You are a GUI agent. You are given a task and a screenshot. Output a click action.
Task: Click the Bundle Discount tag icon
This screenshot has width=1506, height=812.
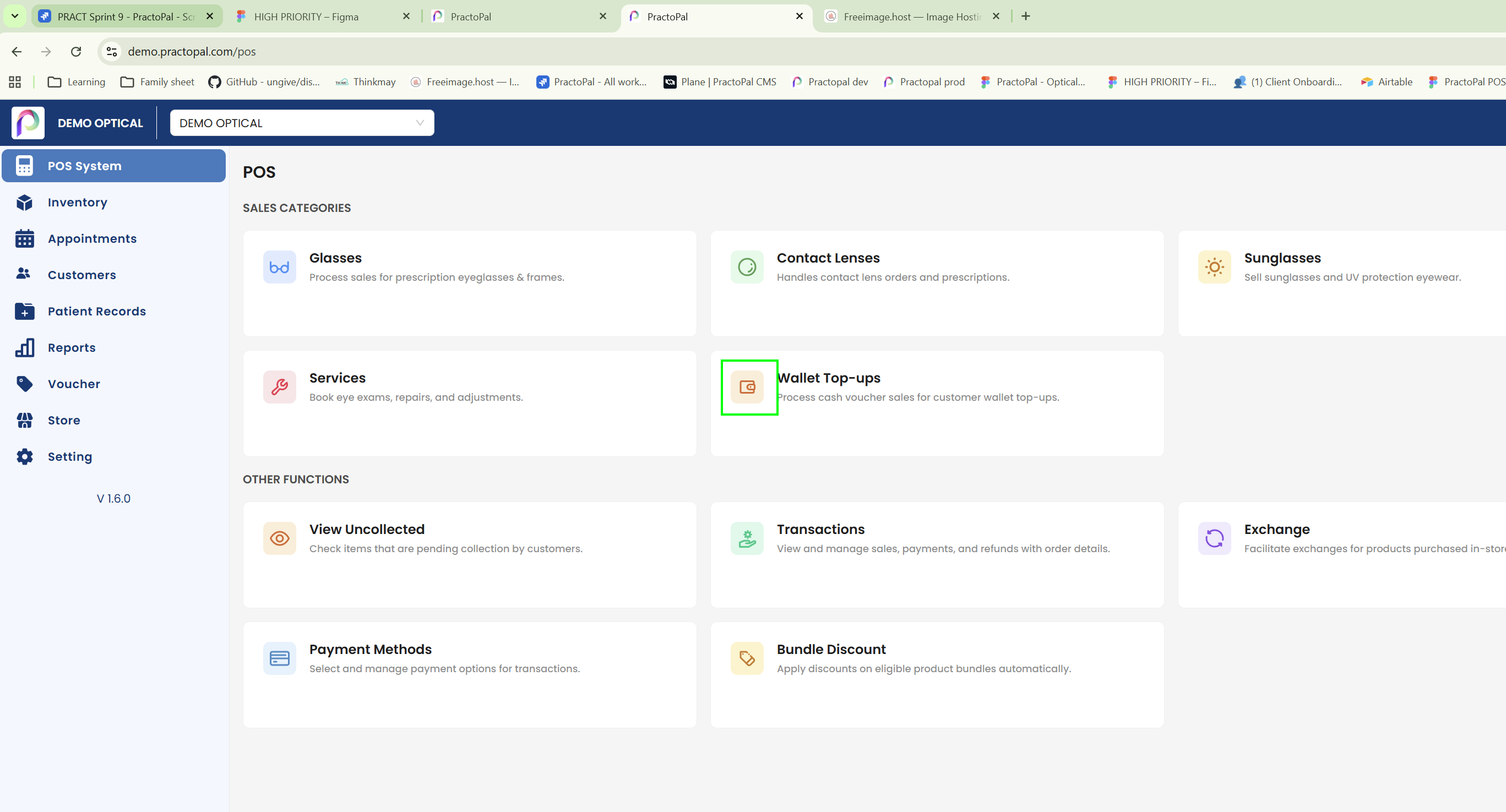pos(747,658)
